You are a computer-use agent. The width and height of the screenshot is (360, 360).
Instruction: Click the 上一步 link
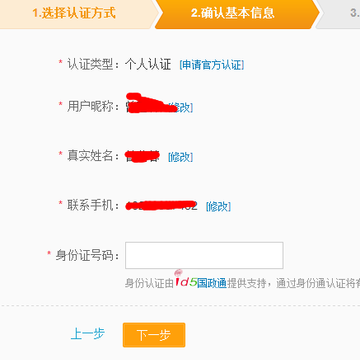[88, 334]
